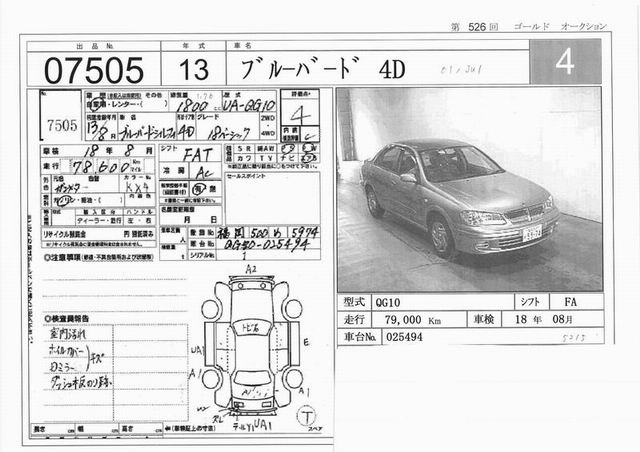This screenshot has height=452, width=640.
Task: Click the ゴールド オークション title
Action: coord(560,27)
